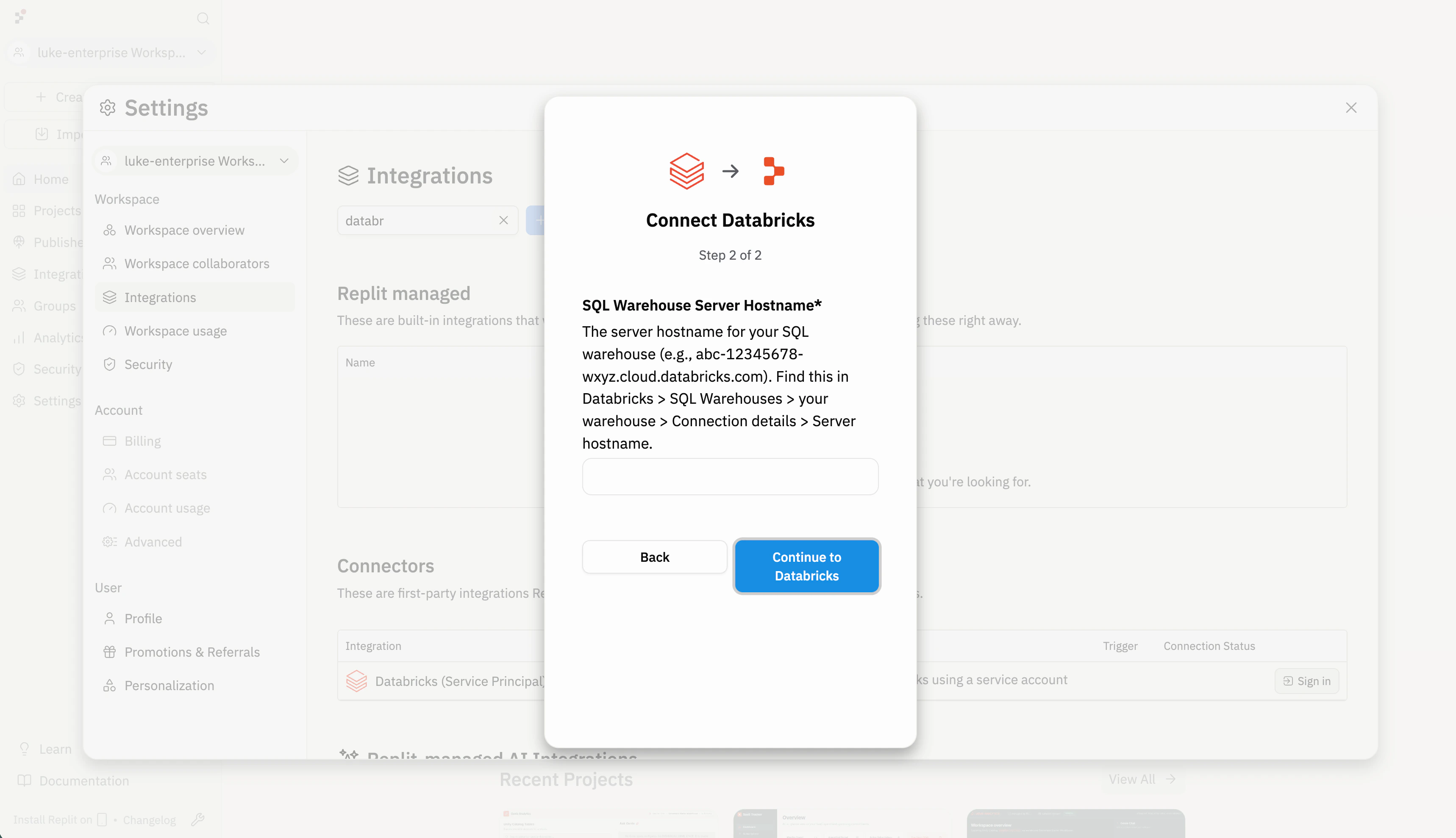Open Workspace overview settings

[195, 230]
